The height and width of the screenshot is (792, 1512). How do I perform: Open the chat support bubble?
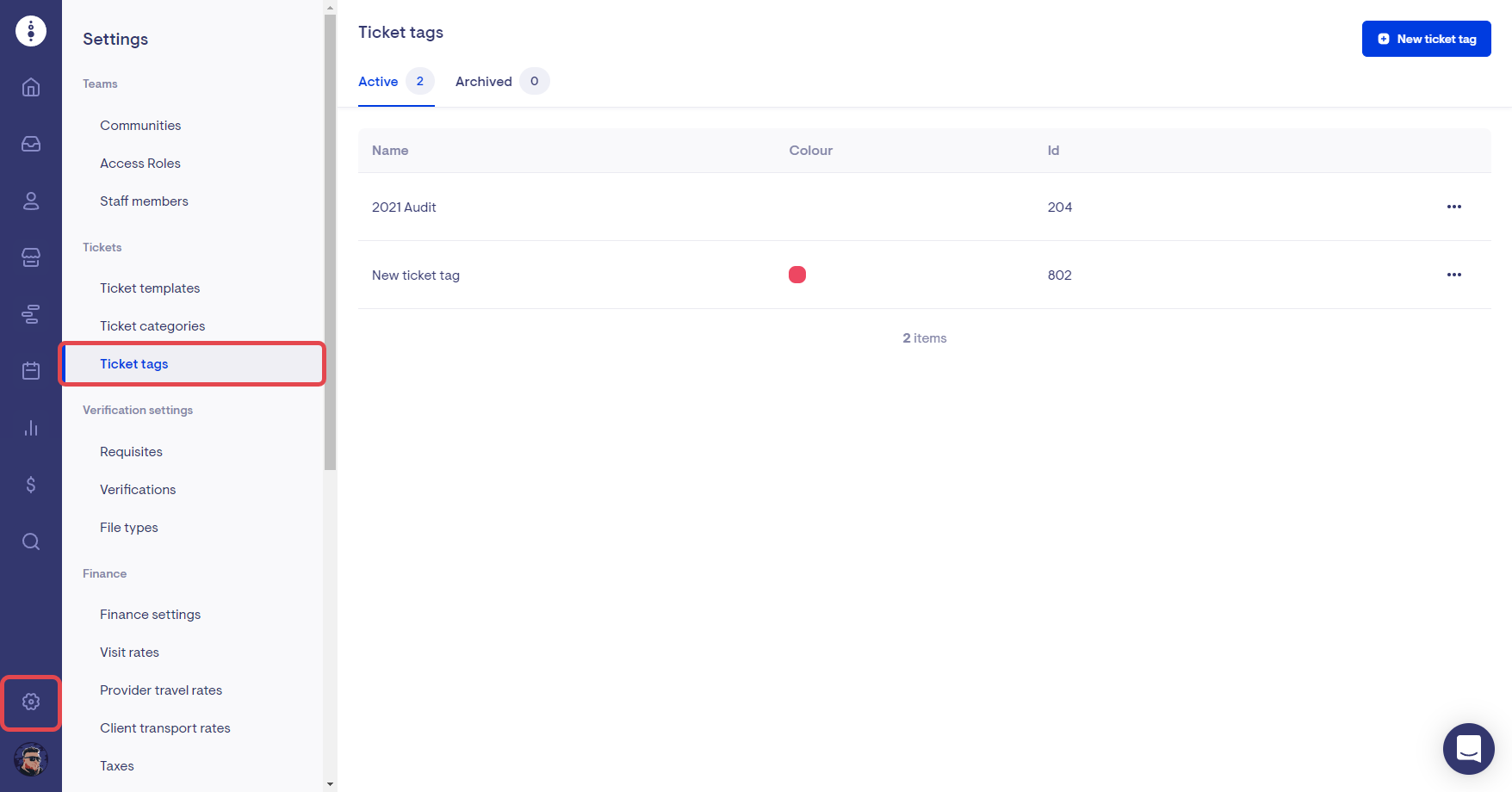point(1468,749)
